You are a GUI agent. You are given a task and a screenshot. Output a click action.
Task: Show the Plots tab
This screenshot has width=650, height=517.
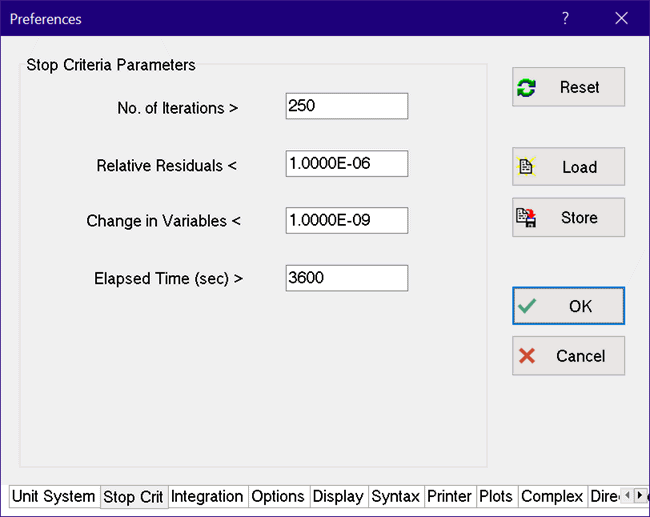[x=496, y=496]
